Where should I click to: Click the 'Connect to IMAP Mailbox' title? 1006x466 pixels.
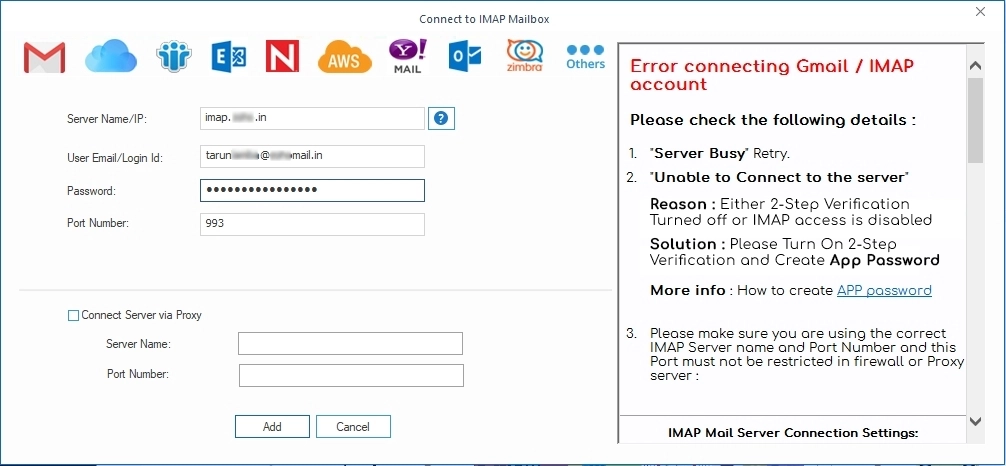tap(484, 19)
